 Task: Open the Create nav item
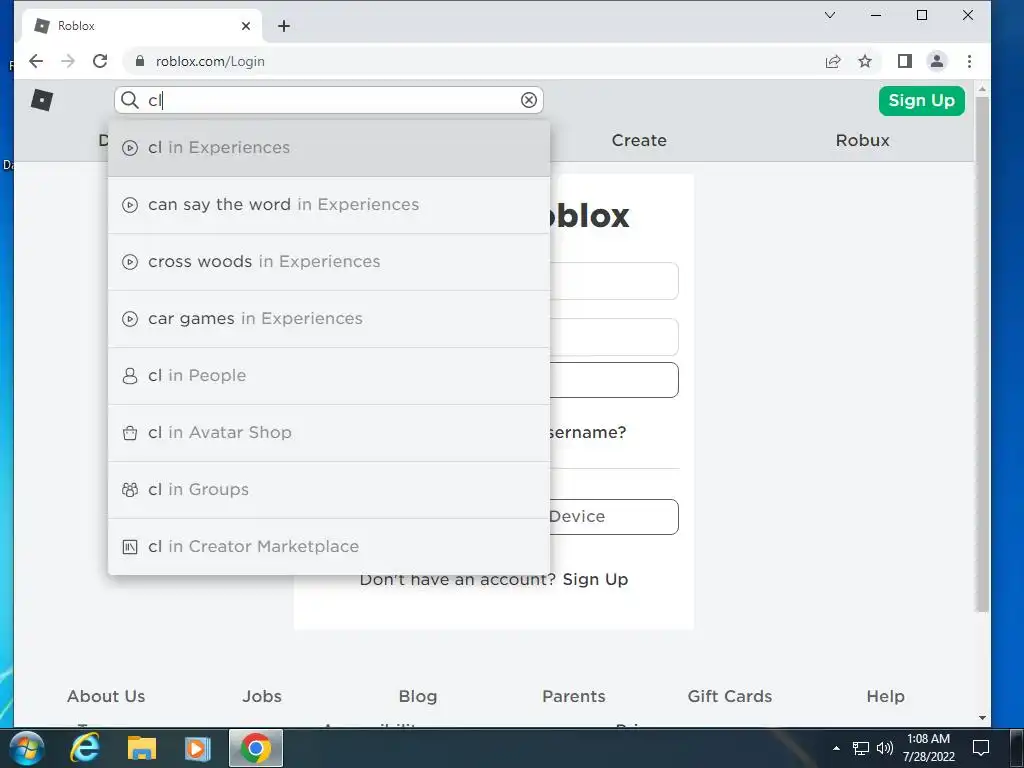(x=639, y=140)
